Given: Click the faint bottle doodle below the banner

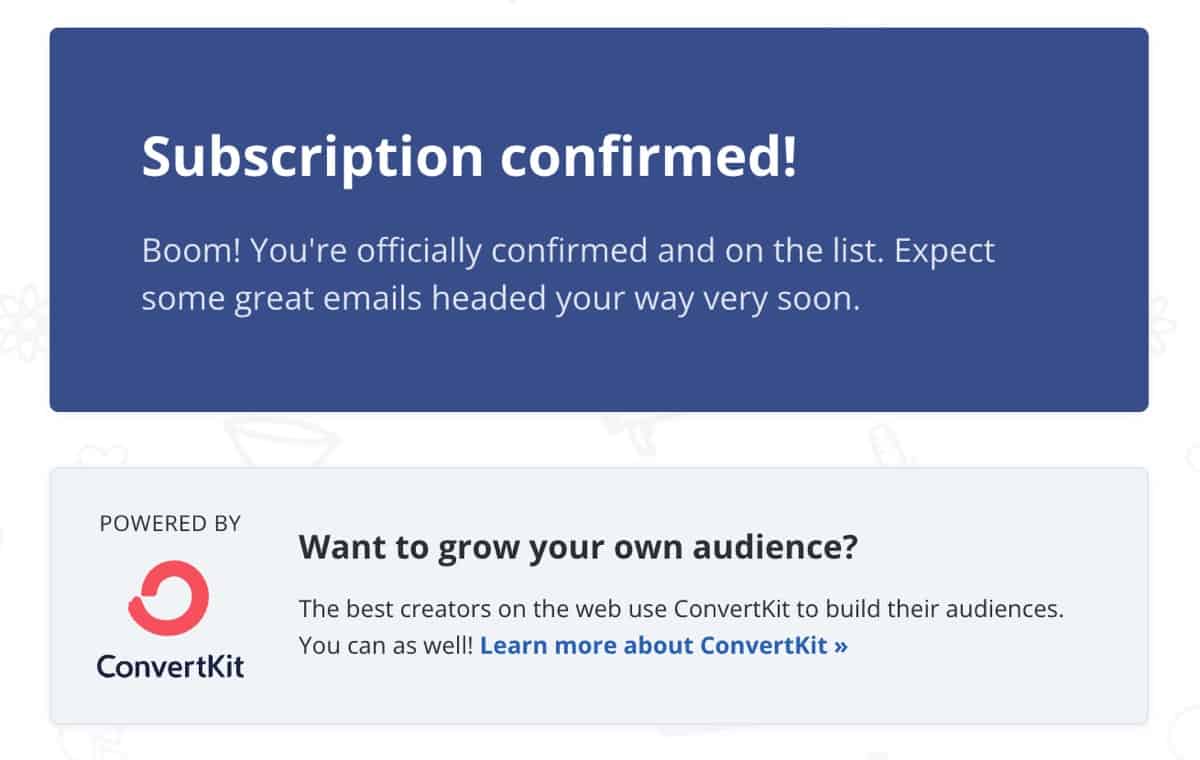Looking at the screenshot, I should click(x=889, y=445).
